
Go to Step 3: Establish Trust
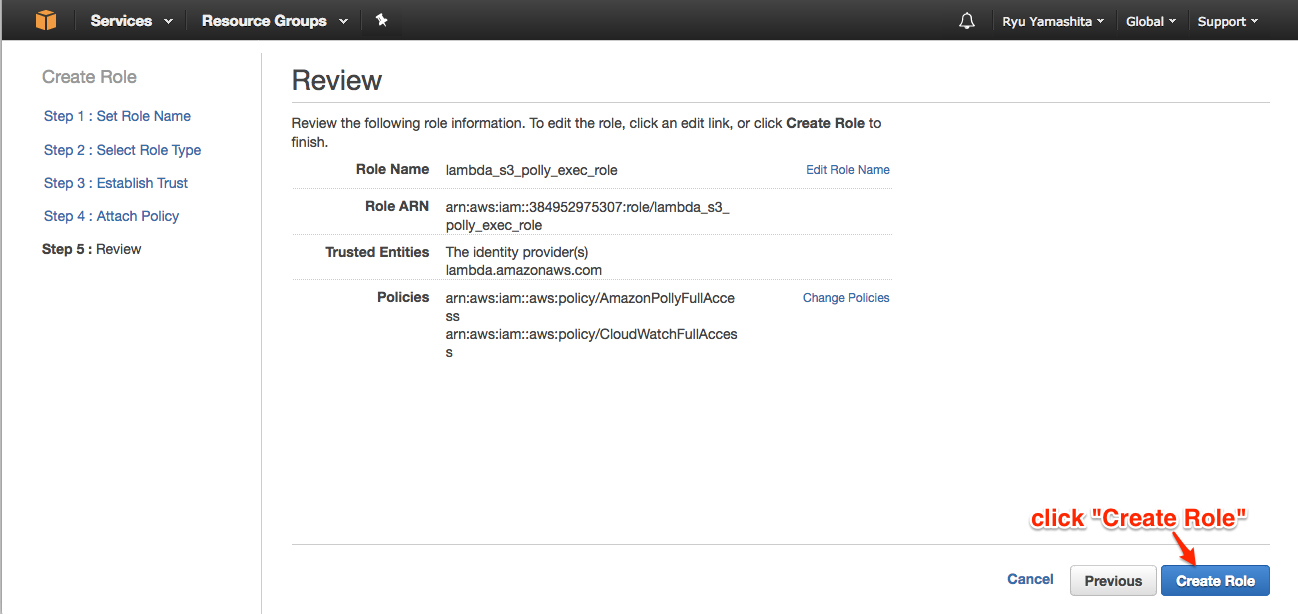116,183
